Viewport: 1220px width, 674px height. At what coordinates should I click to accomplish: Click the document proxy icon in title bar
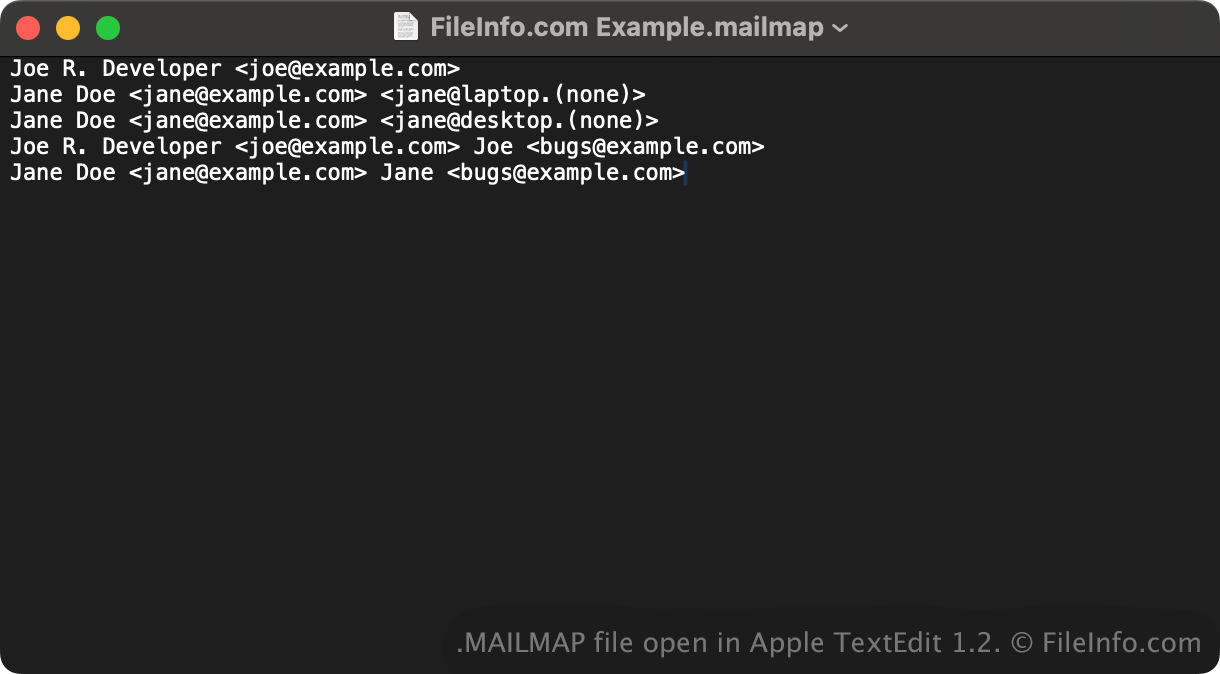tap(405, 27)
